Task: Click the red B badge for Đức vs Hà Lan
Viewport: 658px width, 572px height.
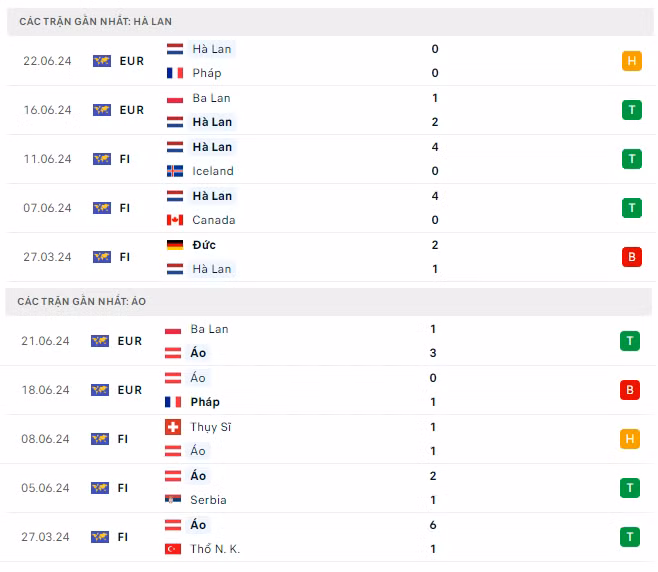Action: tap(632, 257)
